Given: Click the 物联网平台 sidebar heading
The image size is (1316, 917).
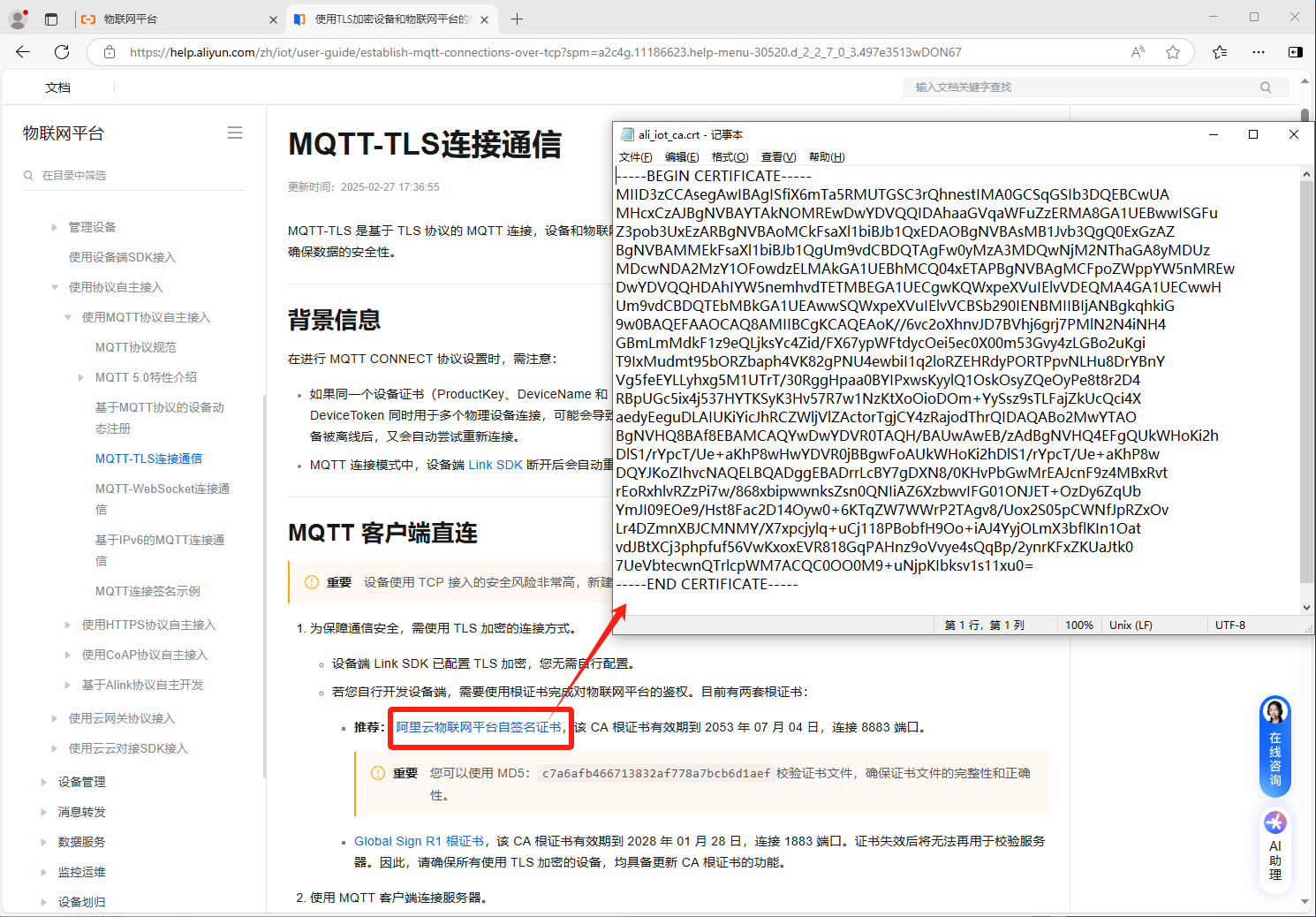Looking at the screenshot, I should 64,133.
